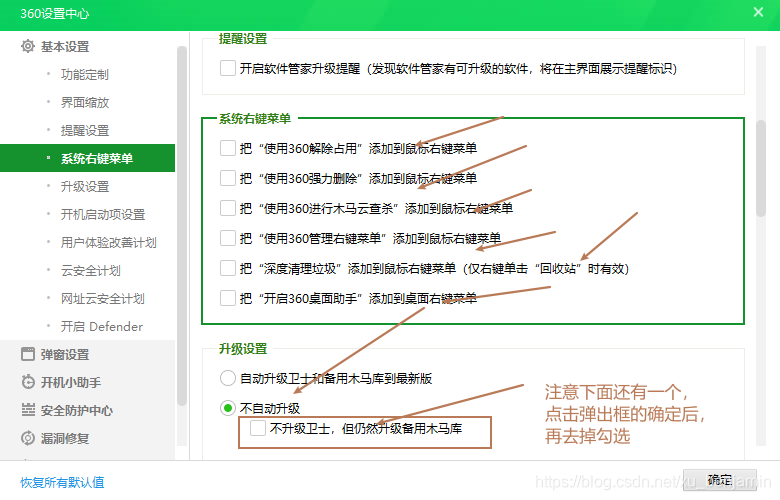
Task: Go to 提醒设置 in the sidebar
Action: pos(85,130)
